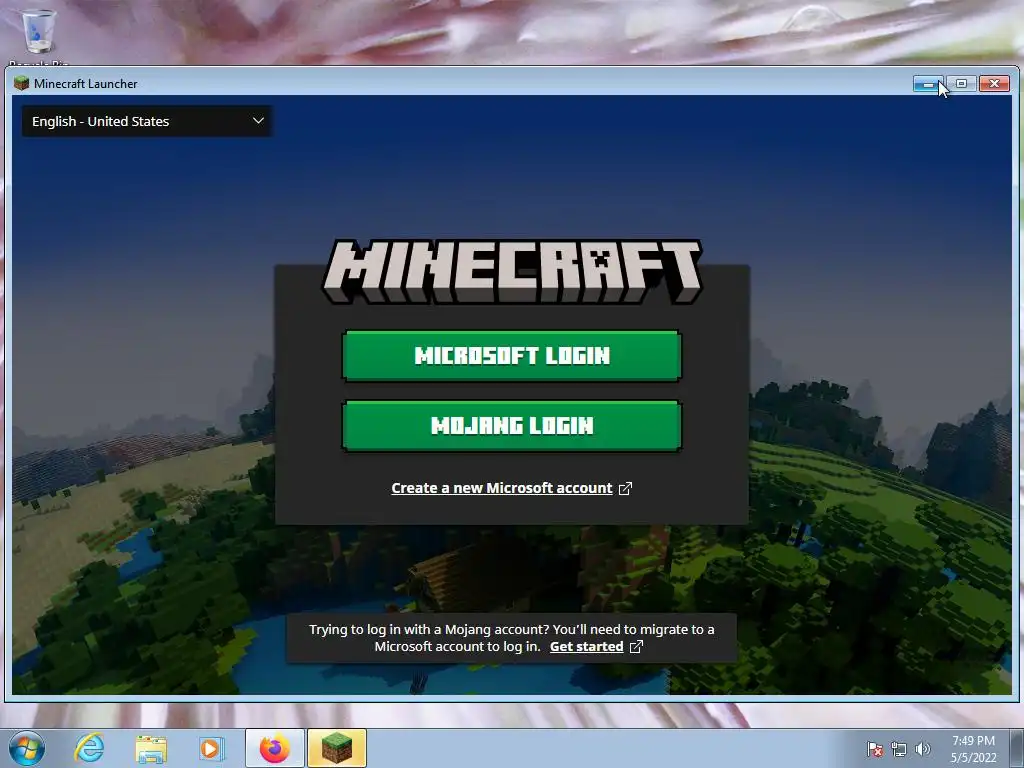This screenshot has width=1024, height=768.
Task: Open Windows Media Player from the taskbar
Action: click(211, 748)
